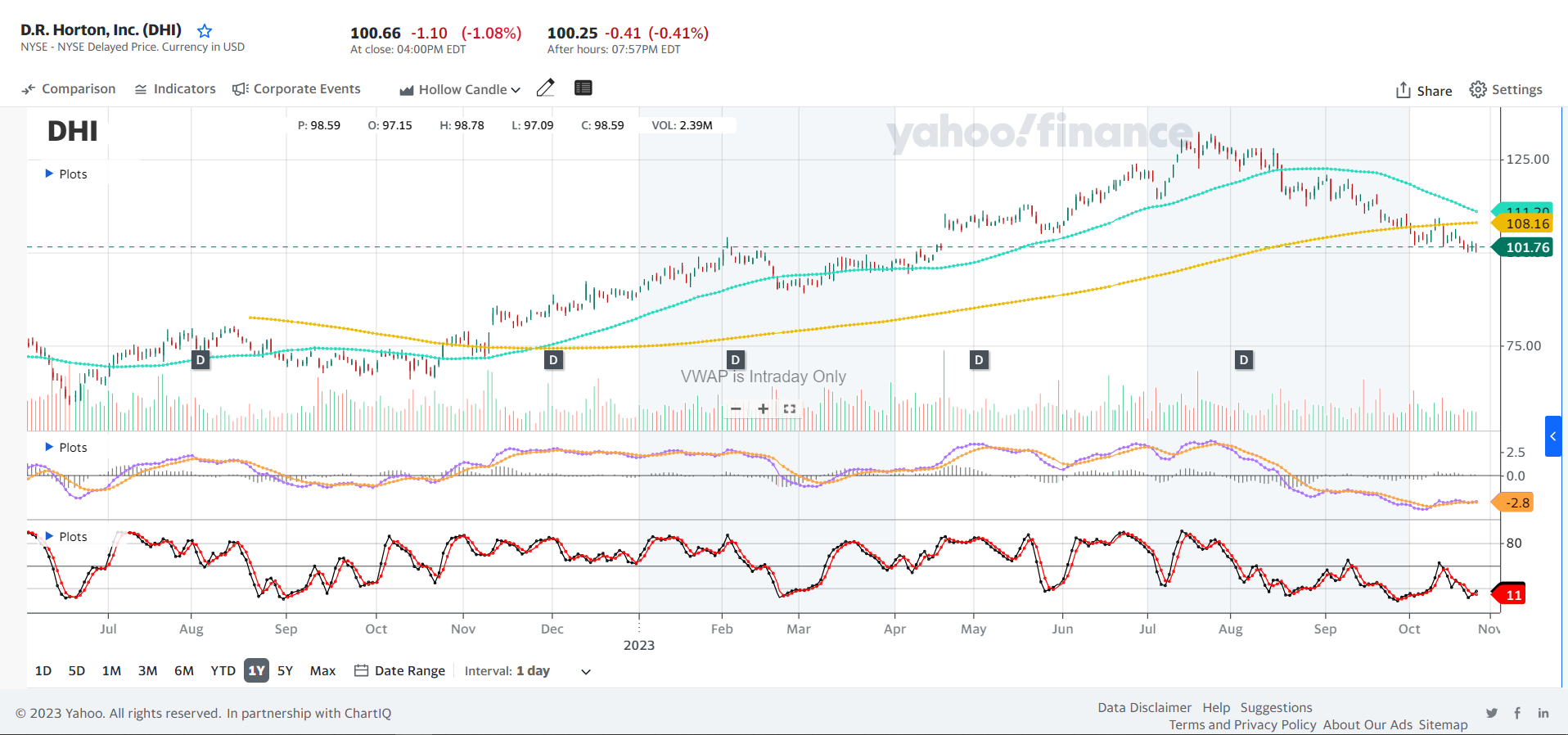The width and height of the screenshot is (1568, 735).
Task: Select the 5Y range
Action: [x=285, y=670]
